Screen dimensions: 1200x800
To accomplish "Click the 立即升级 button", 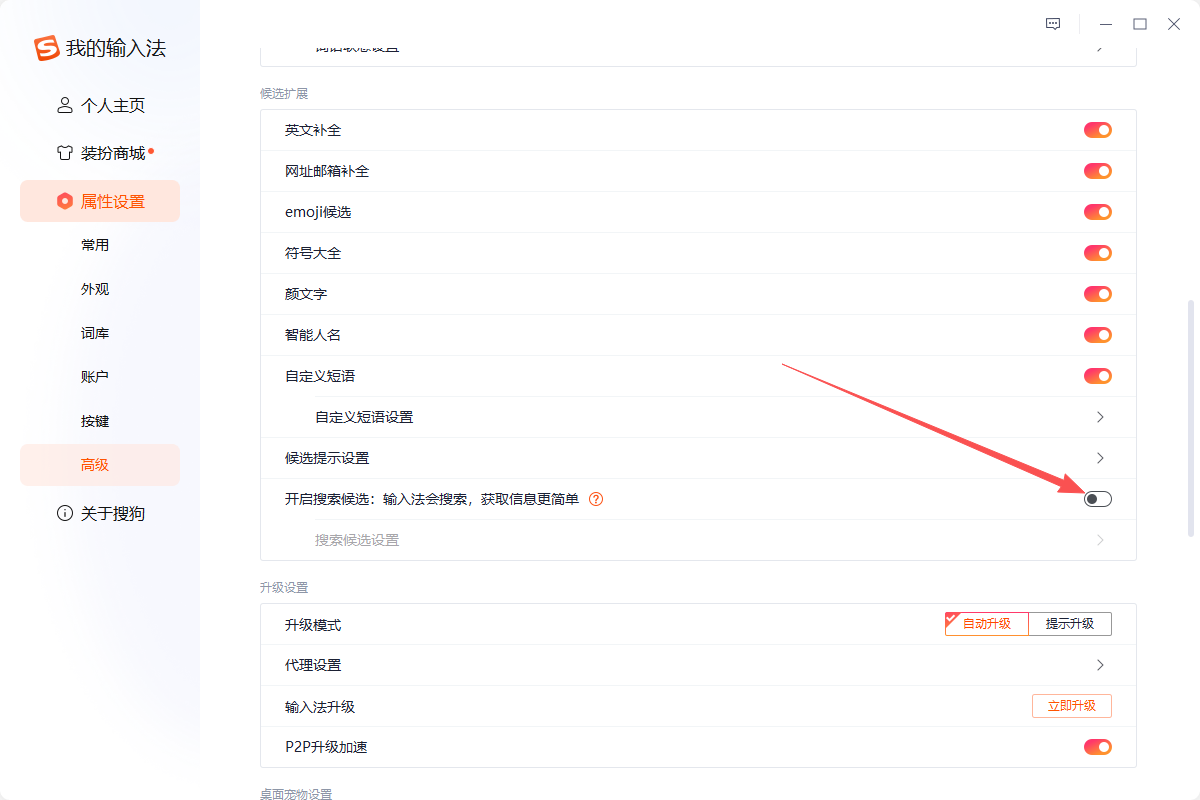I will point(1072,706).
